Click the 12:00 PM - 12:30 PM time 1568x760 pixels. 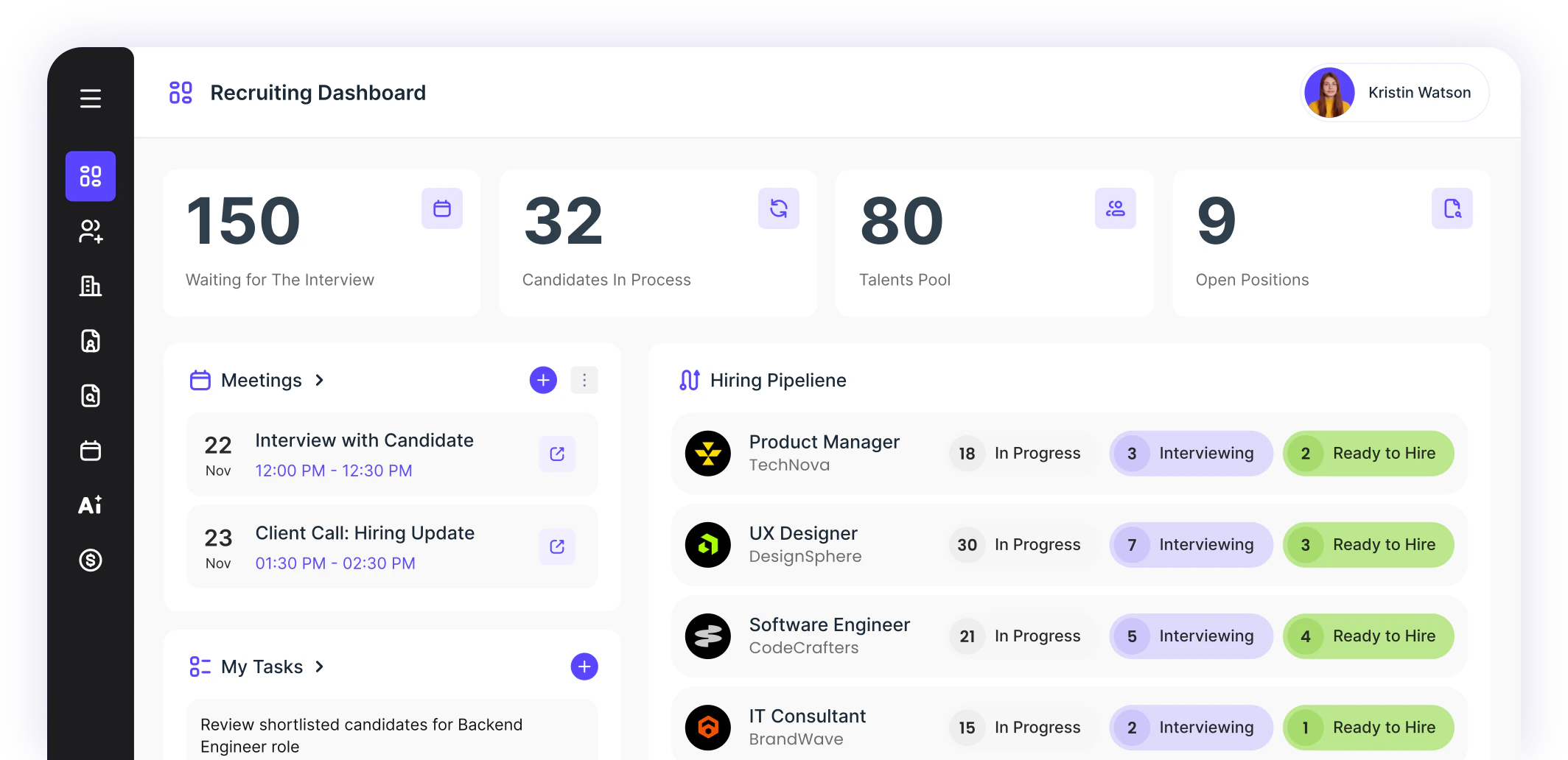coord(334,471)
